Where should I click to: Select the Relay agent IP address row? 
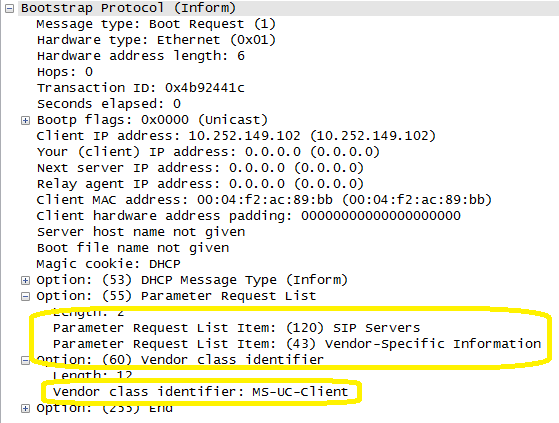point(200,184)
